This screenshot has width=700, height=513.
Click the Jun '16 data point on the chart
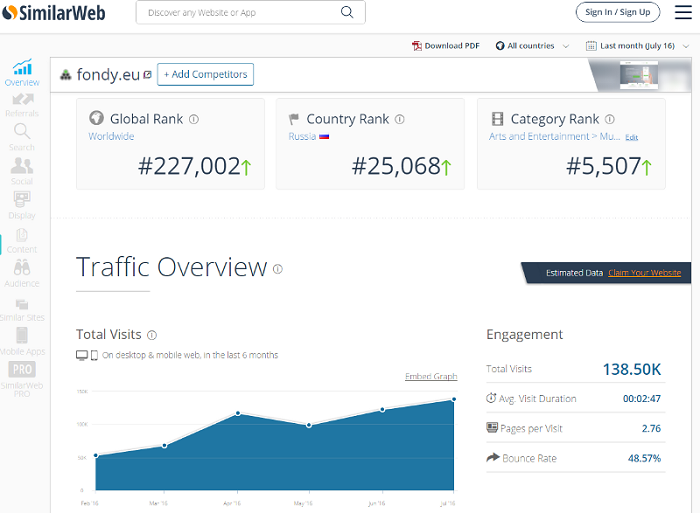click(383, 409)
